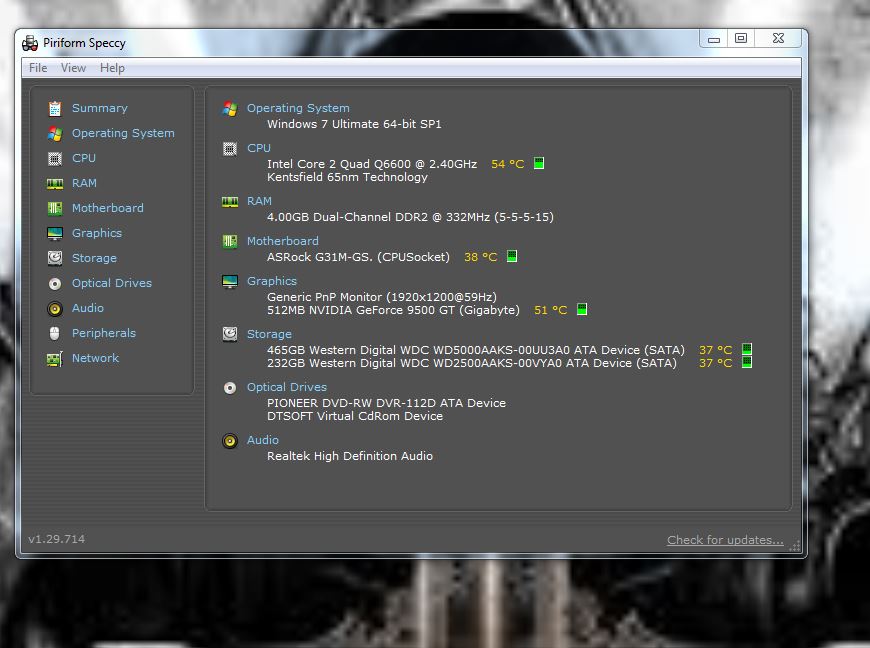Click speaker icon beside Audio heading in summary

tap(230, 441)
